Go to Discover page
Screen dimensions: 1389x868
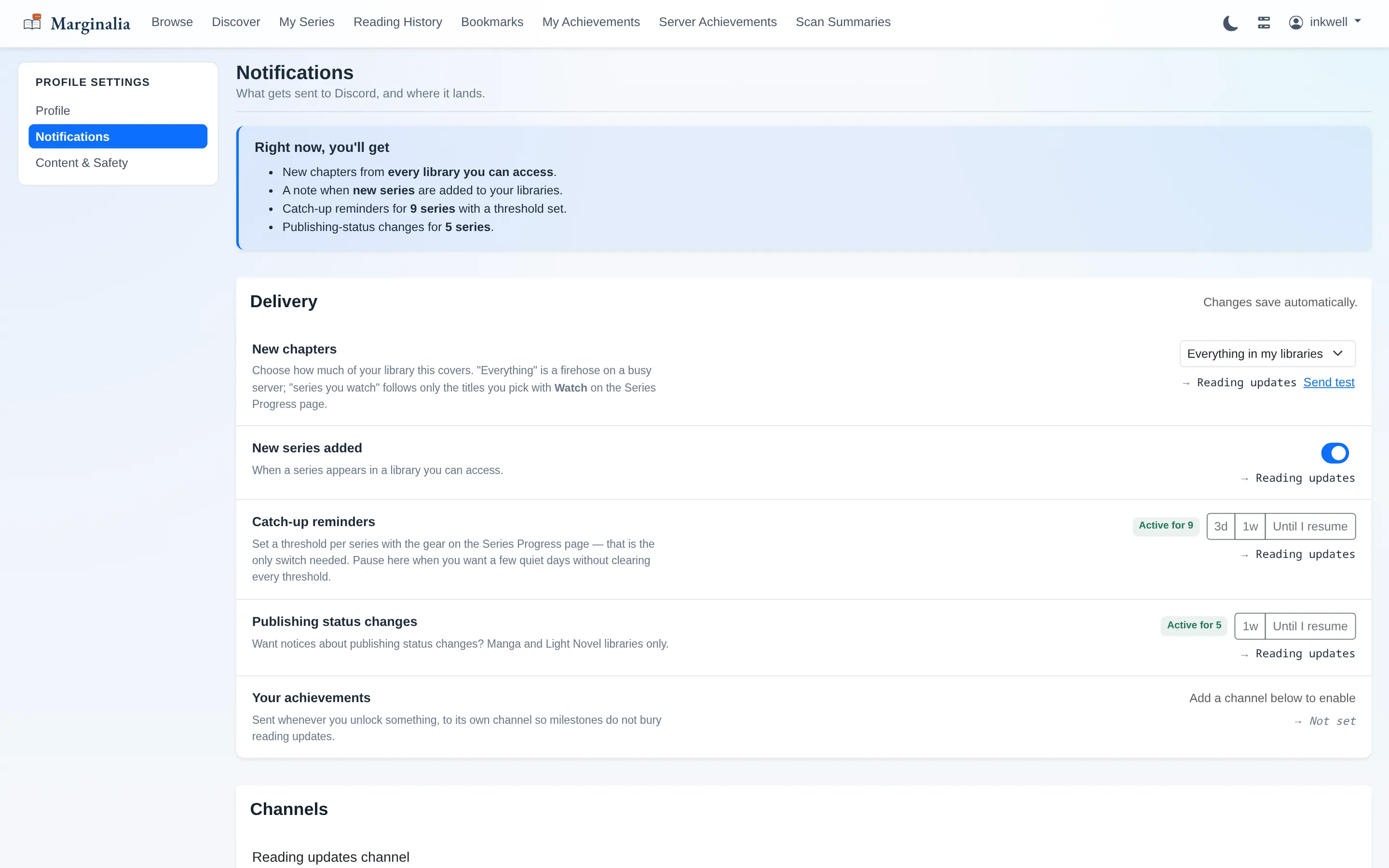(236, 22)
